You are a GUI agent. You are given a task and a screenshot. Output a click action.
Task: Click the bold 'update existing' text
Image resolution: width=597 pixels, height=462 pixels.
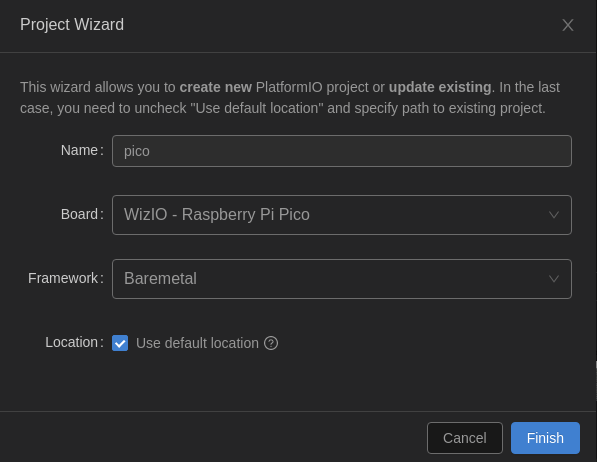(440, 87)
